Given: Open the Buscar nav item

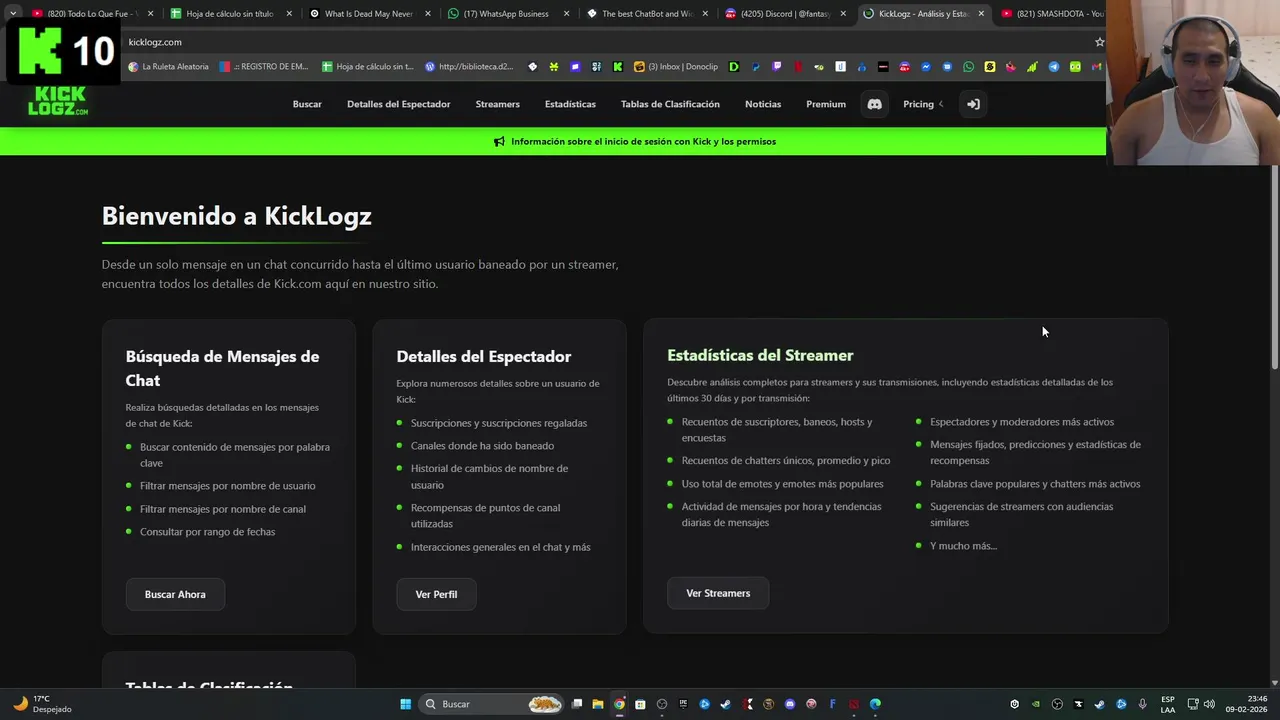Looking at the screenshot, I should pos(307,104).
